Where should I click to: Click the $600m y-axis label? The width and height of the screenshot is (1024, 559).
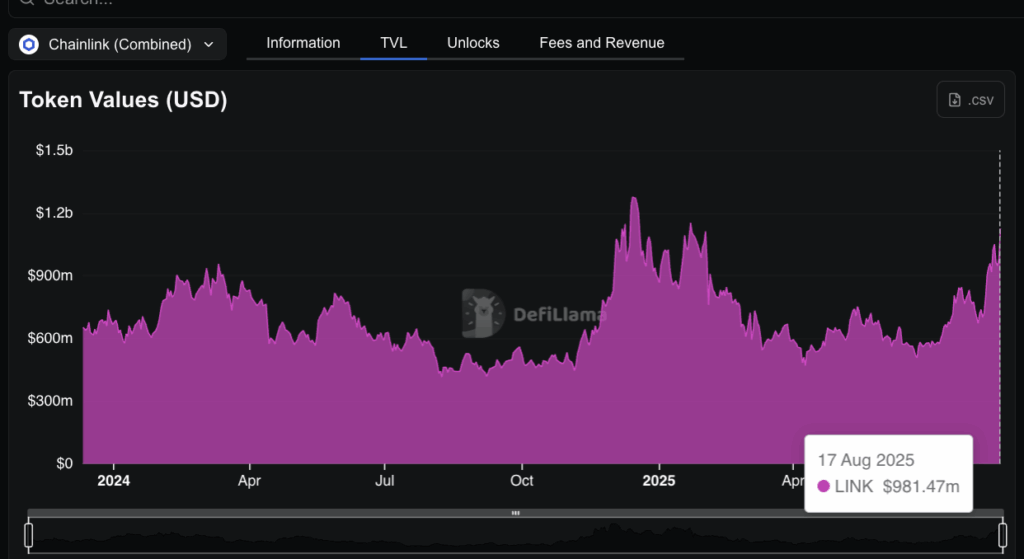[x=50, y=338]
